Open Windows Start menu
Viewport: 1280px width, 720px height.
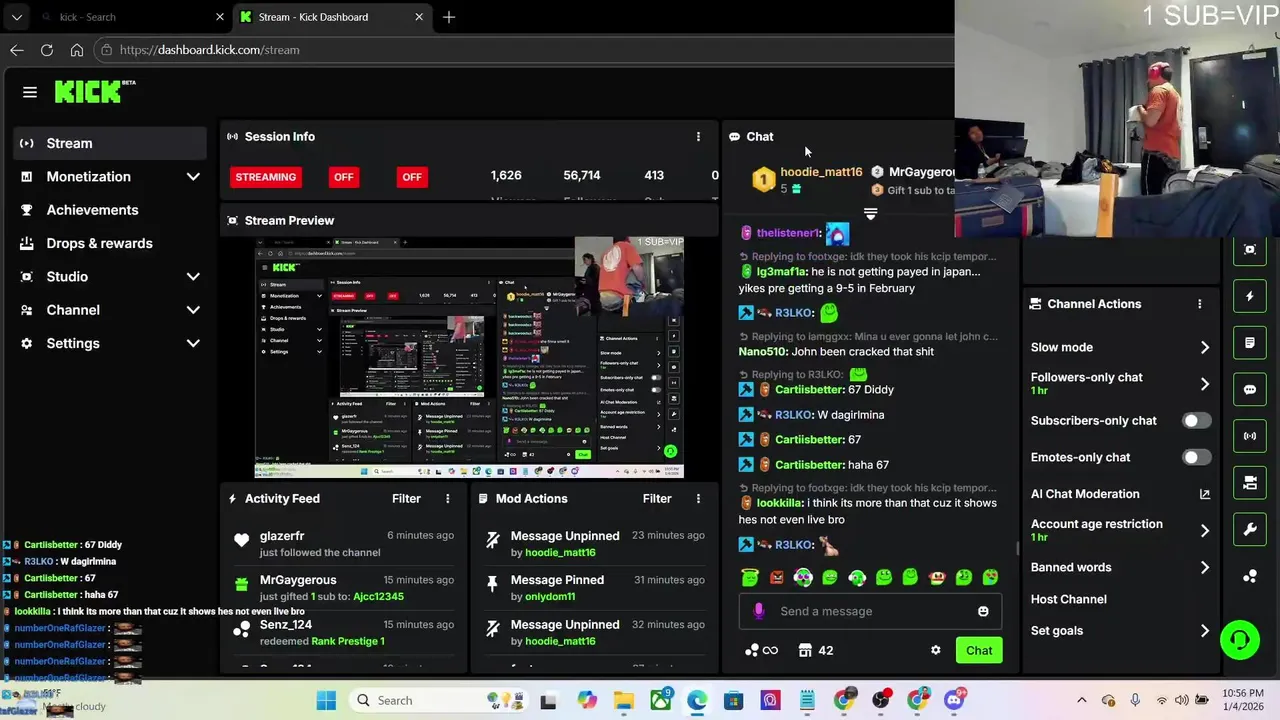point(327,700)
